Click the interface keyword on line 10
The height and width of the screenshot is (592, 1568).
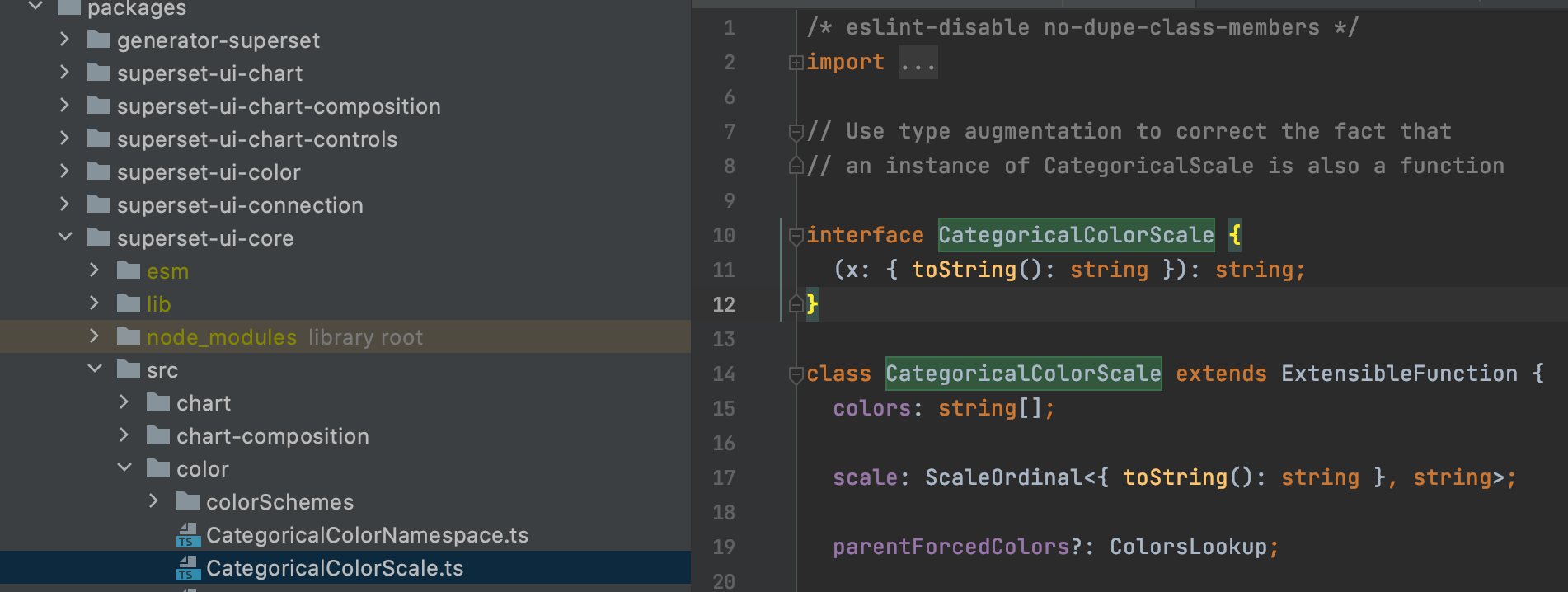(x=865, y=235)
